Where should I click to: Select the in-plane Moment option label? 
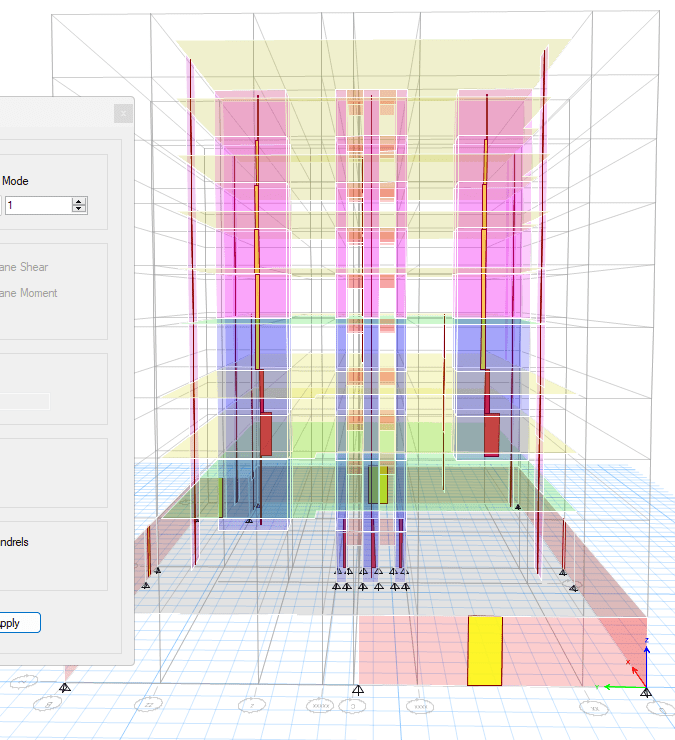pyautogui.click(x=28, y=293)
